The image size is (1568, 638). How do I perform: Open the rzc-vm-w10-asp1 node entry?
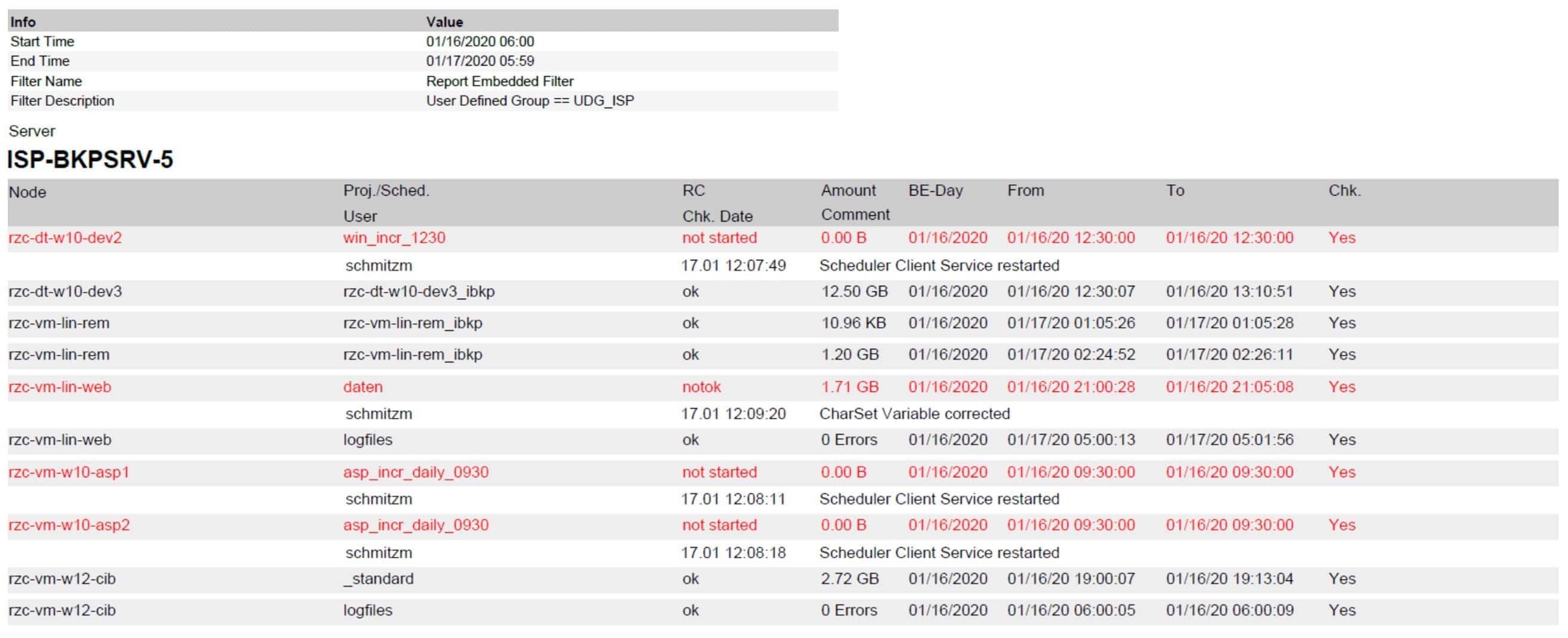[69, 472]
